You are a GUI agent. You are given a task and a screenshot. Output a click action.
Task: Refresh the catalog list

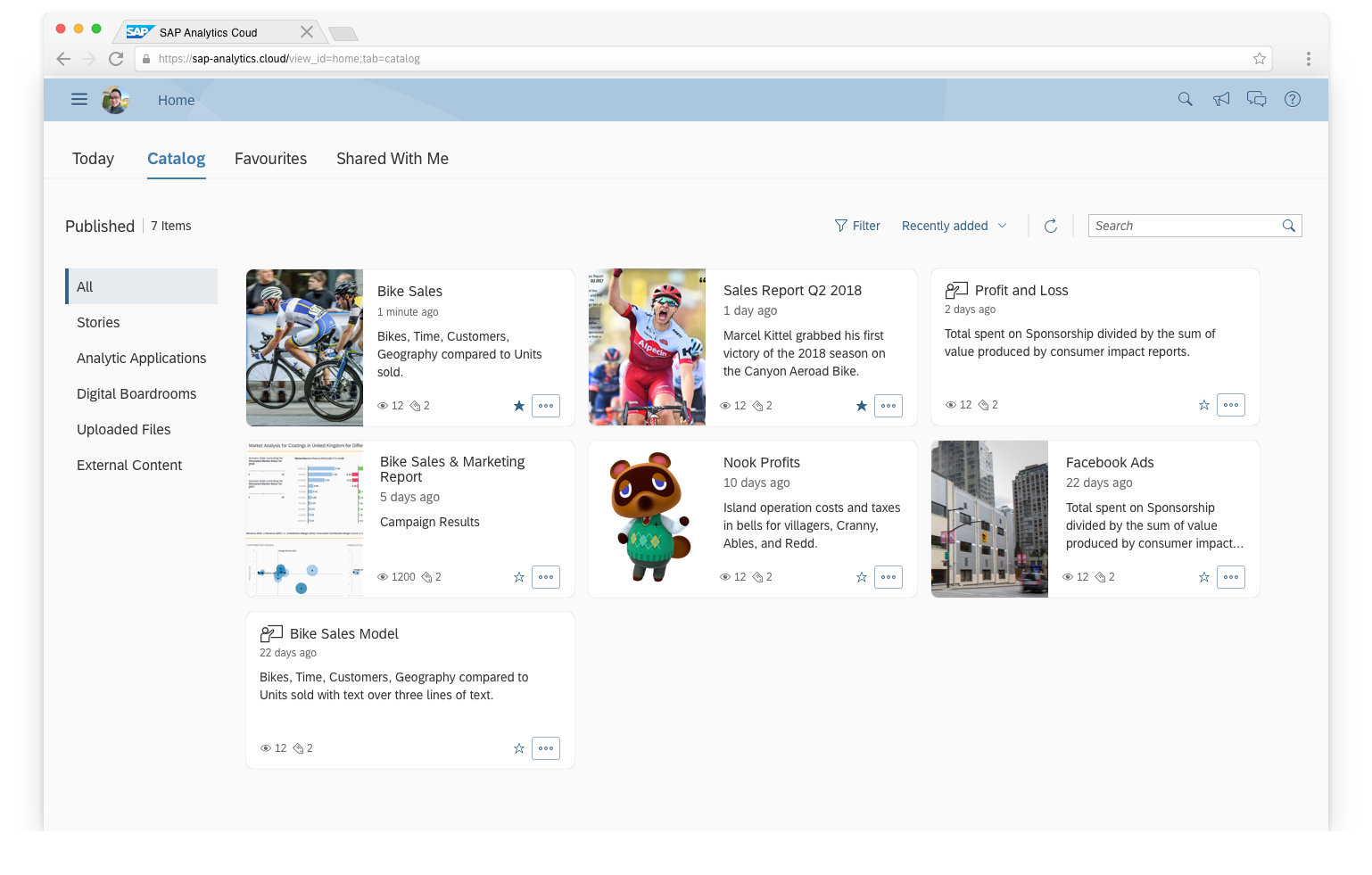pos(1051,226)
